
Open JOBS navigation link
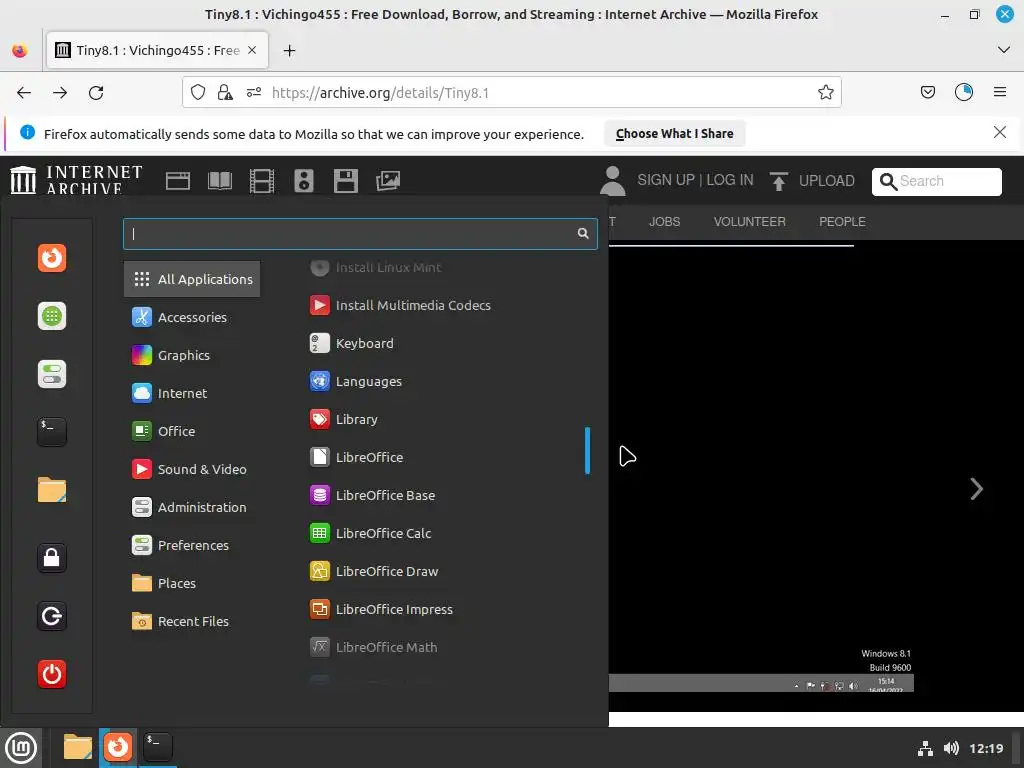point(664,222)
